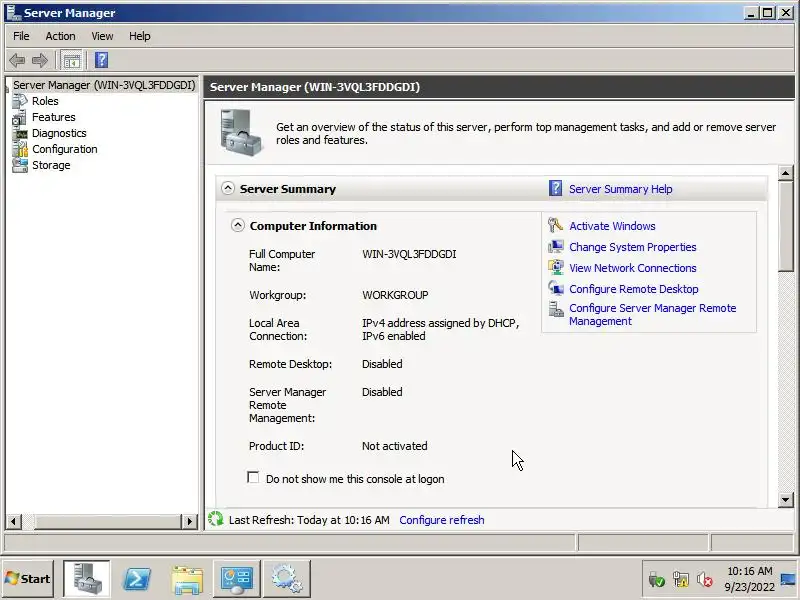Open Windows Explorer folder icon in taskbar
The width and height of the screenshot is (800, 600).
tap(187, 580)
